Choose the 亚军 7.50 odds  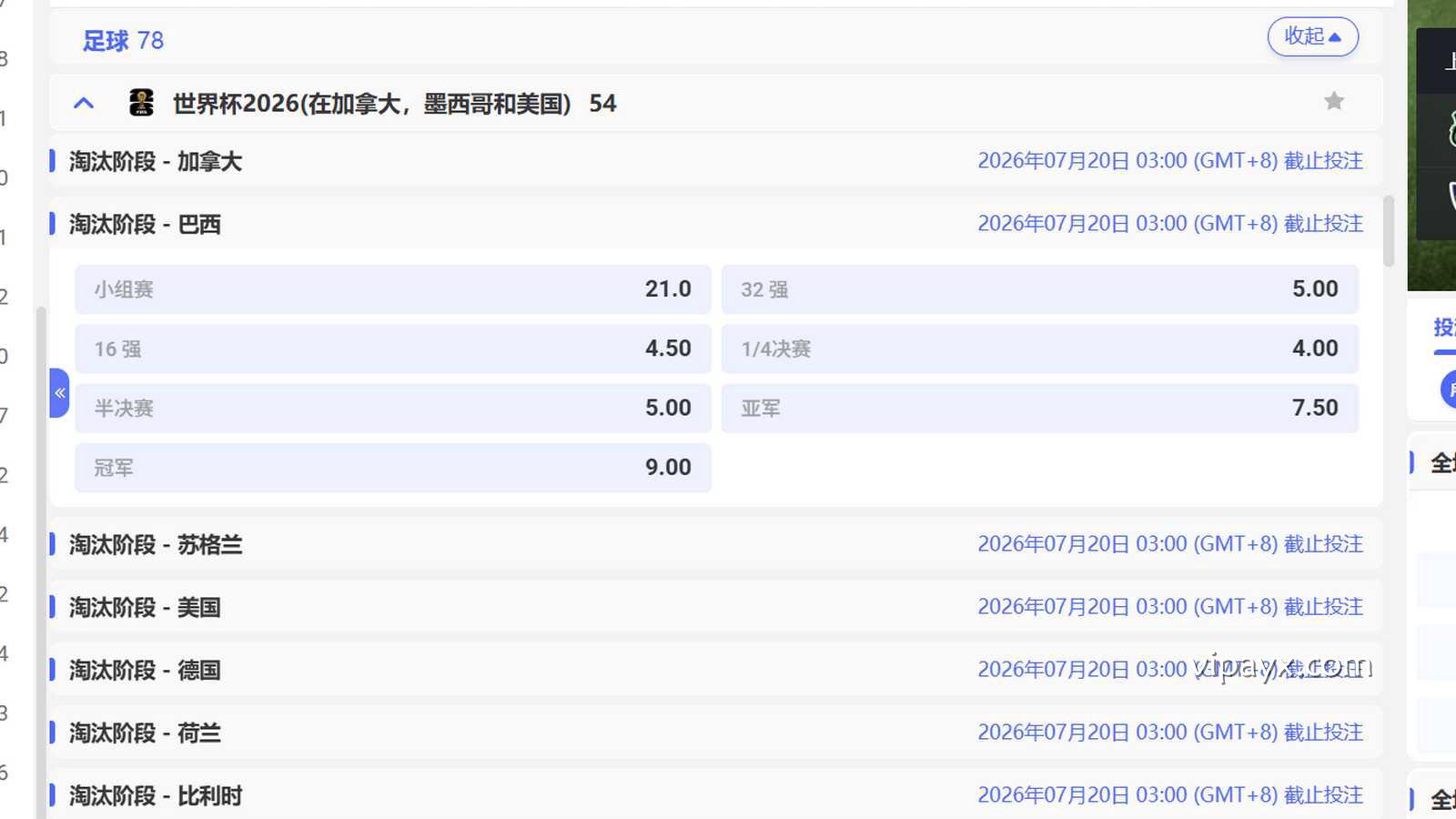click(1039, 408)
